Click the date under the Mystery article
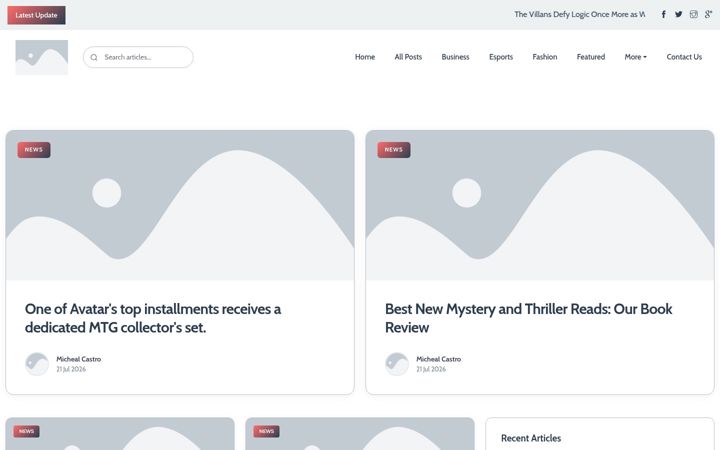The width and height of the screenshot is (720, 450). [x=431, y=369]
